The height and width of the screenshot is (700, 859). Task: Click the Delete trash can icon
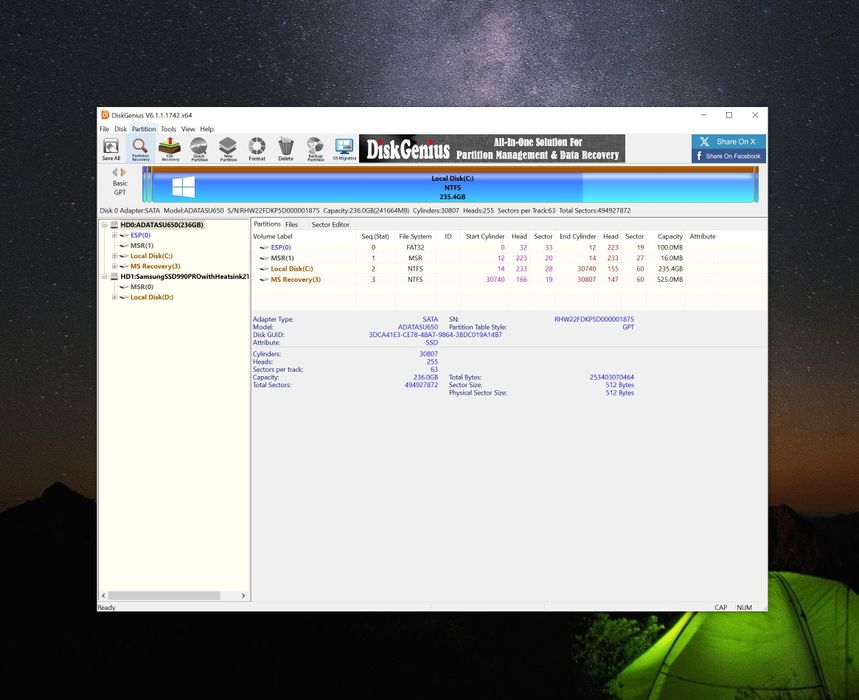[x=285, y=149]
